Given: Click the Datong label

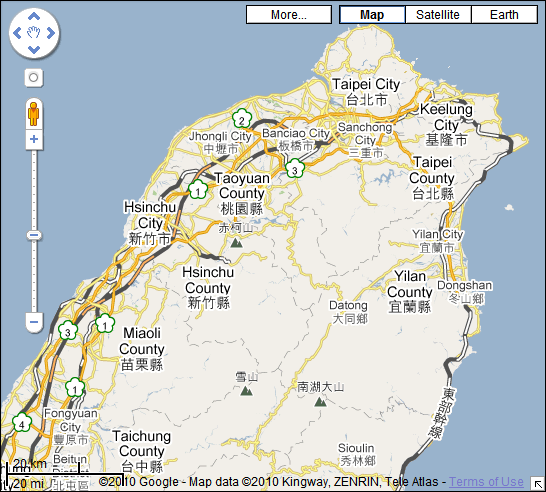Looking at the screenshot, I should click(x=349, y=312).
